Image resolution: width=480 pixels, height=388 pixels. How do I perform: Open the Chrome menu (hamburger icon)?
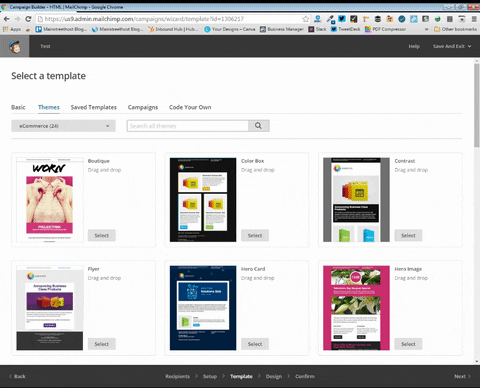pos(474,19)
